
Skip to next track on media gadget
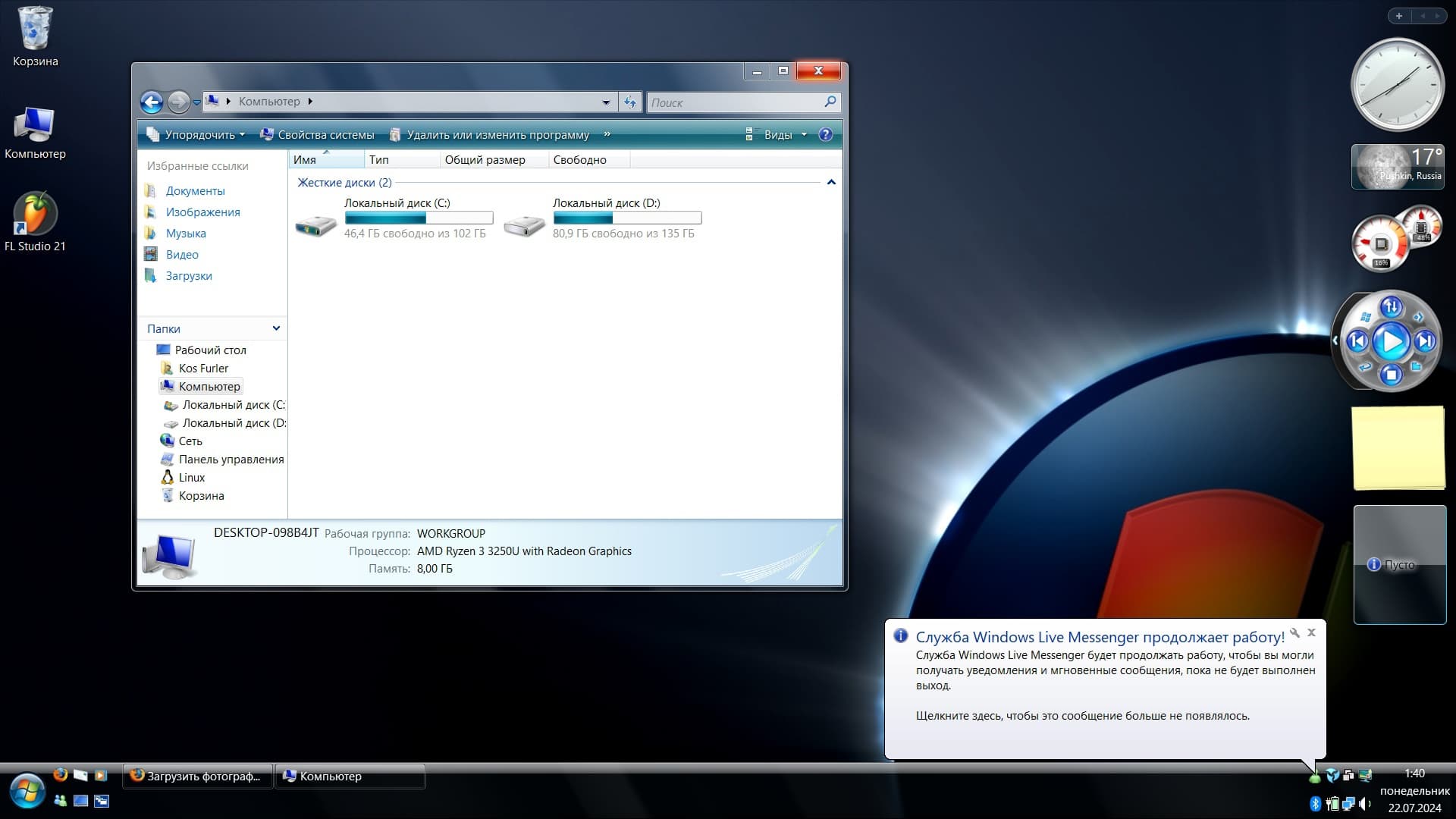click(x=1426, y=341)
